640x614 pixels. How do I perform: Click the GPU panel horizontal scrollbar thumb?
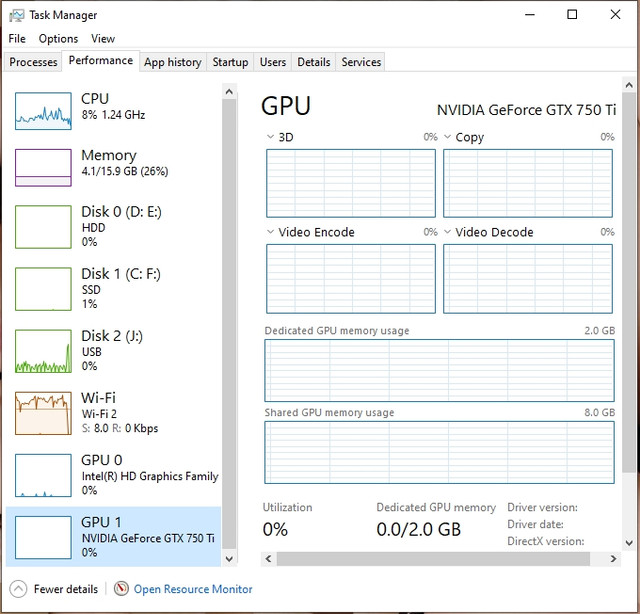pyautogui.click(x=433, y=558)
